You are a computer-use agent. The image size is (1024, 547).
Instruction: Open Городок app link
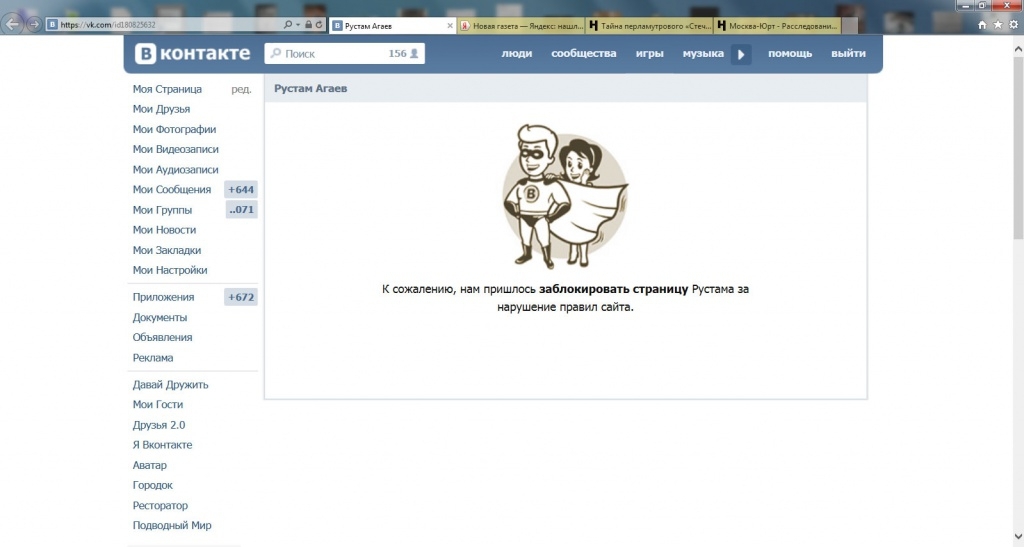153,485
